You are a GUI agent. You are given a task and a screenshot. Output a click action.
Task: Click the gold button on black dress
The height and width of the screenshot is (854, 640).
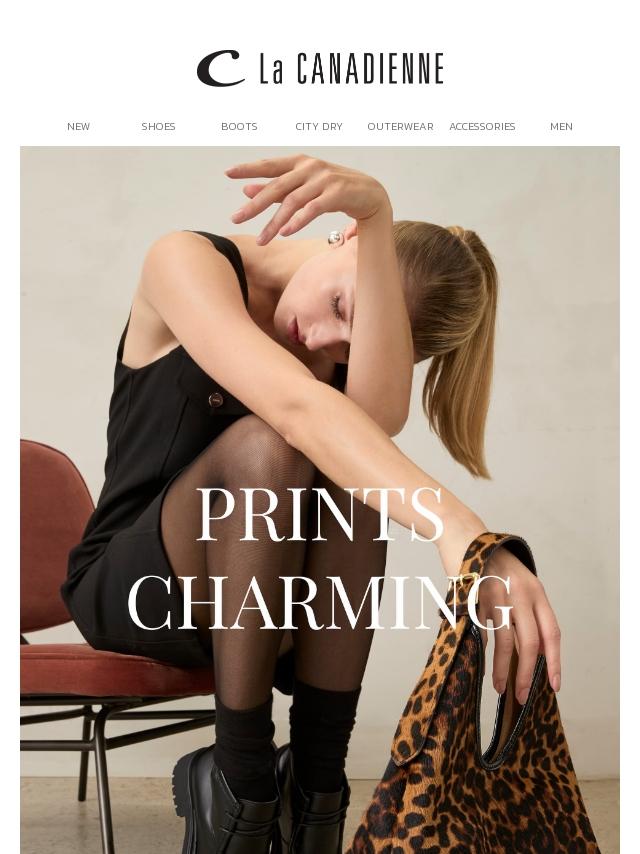pos(216,400)
